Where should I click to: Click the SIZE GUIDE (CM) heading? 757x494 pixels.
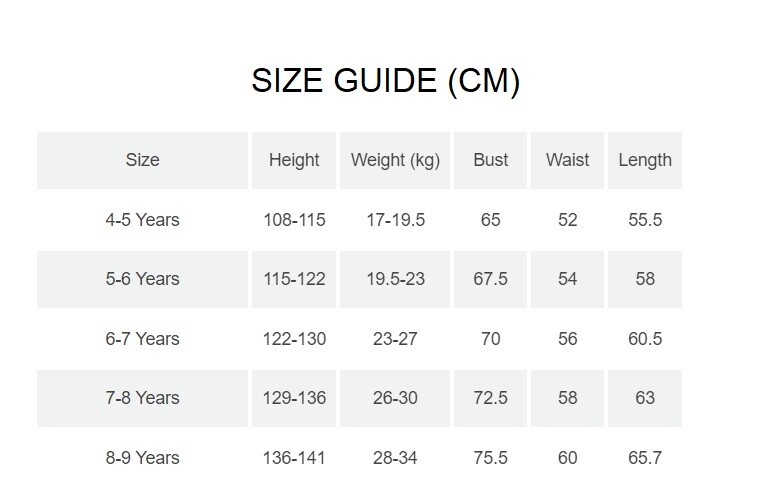385,82
